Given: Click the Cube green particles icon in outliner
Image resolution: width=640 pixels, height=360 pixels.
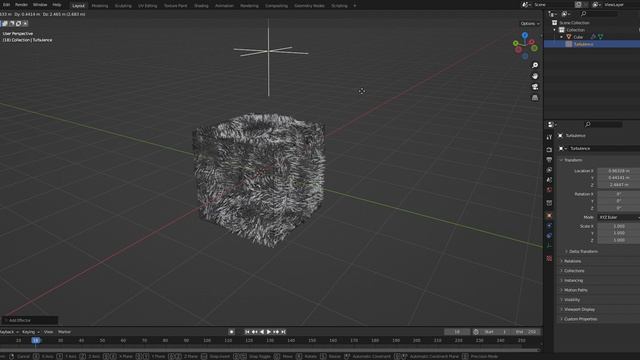Looking at the screenshot, I should [x=600, y=37].
